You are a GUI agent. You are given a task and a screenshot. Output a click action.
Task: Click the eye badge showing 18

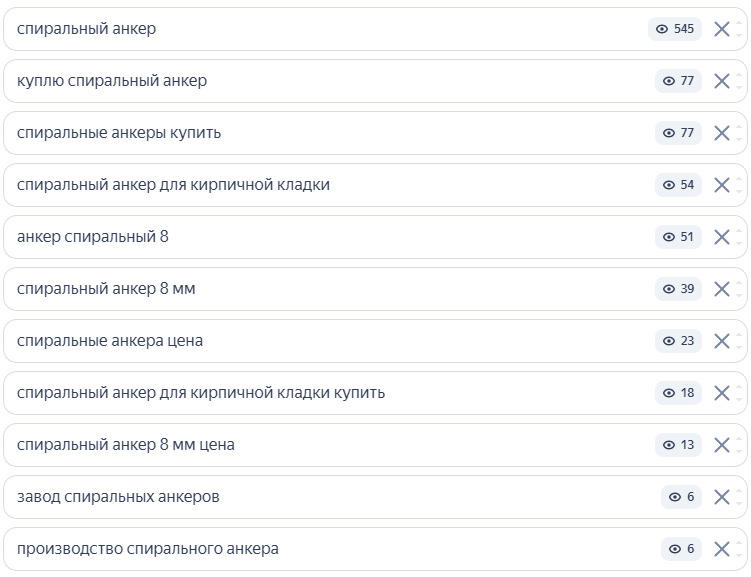point(679,393)
